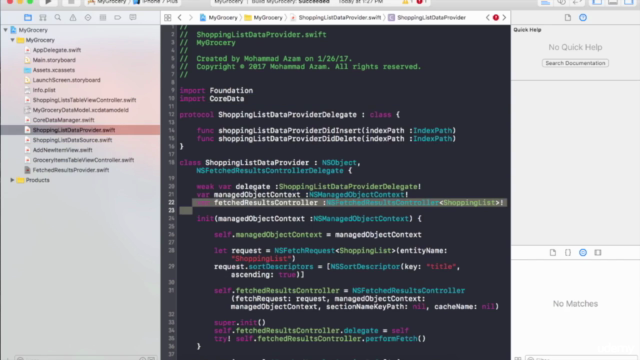Jump to previous issue arrow
This screenshot has width=640, height=360.
[488, 18]
